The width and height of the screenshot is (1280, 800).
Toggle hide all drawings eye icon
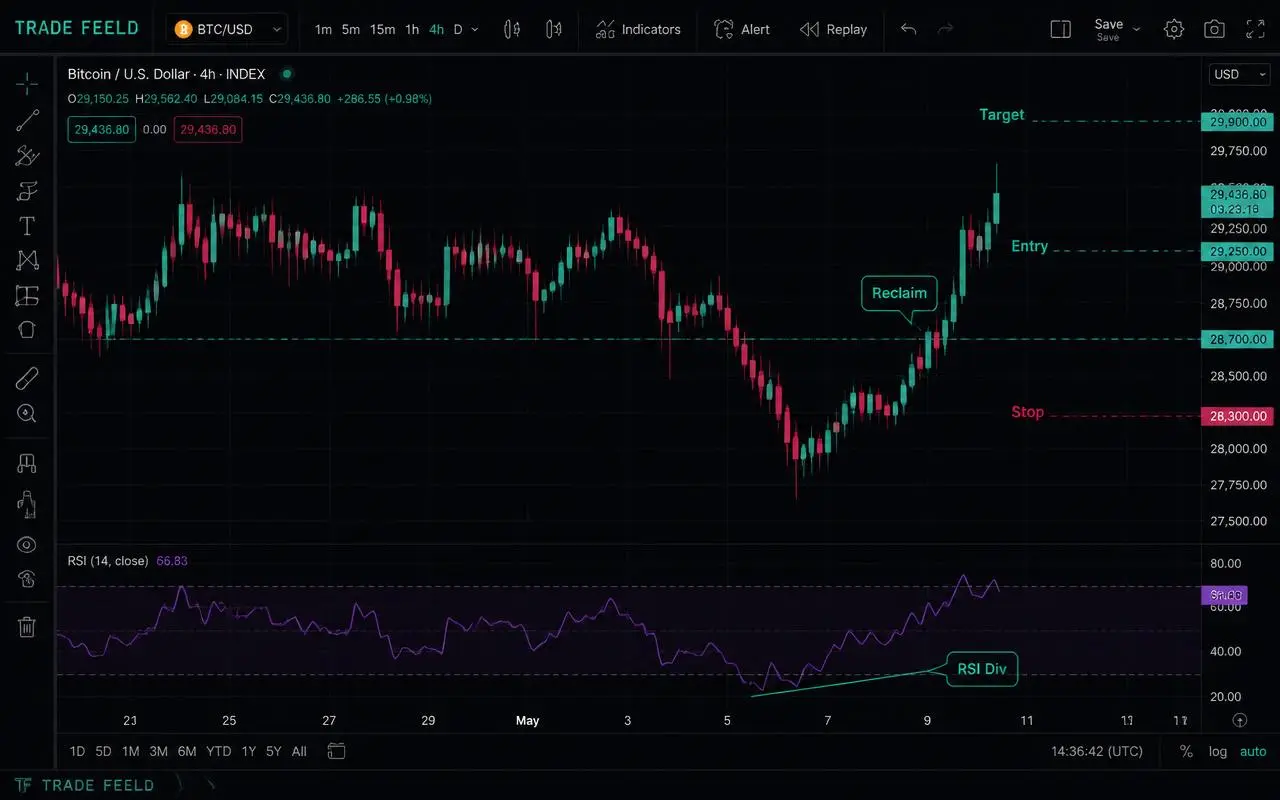(x=27, y=544)
